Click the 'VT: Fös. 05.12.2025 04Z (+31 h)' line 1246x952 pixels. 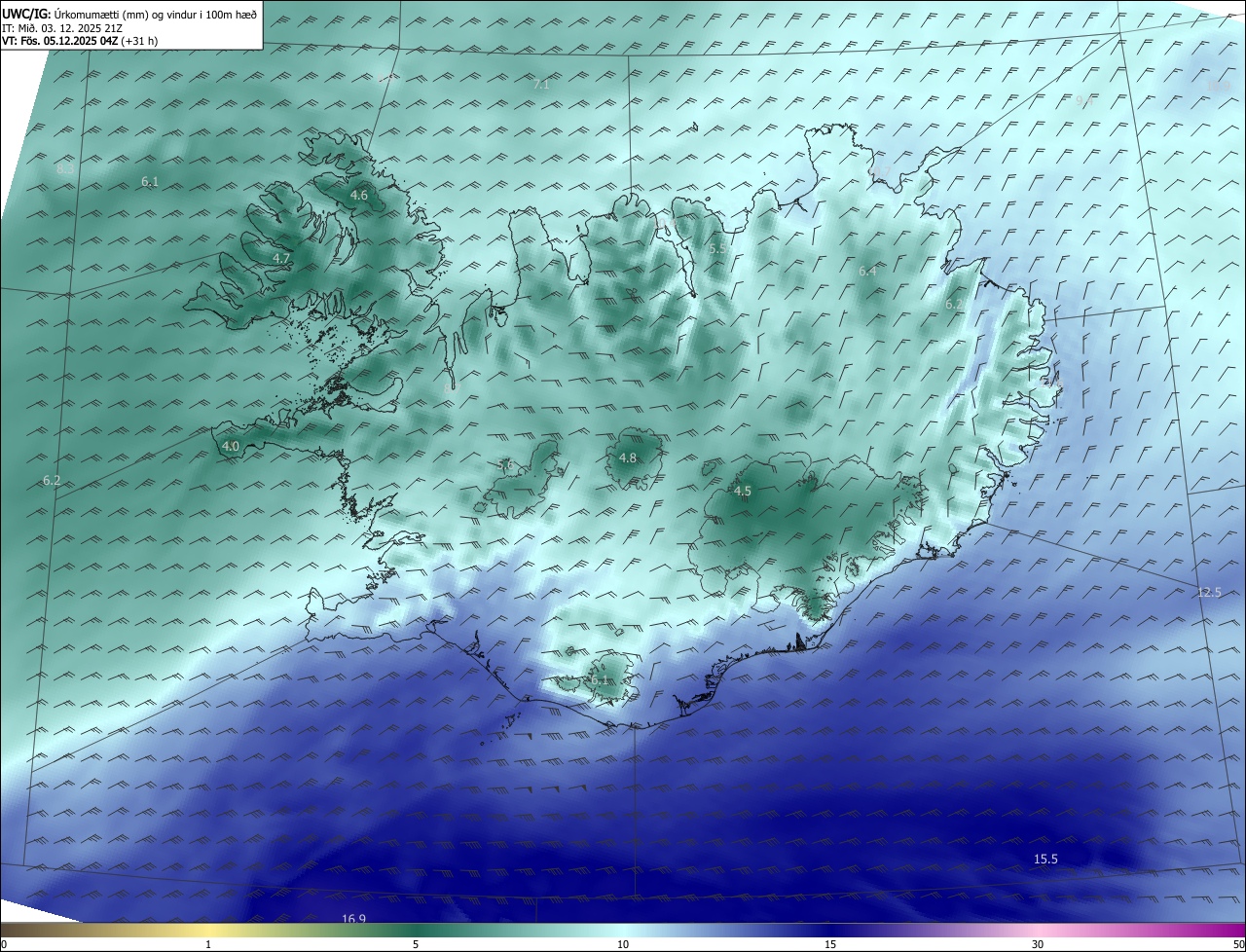80,41
